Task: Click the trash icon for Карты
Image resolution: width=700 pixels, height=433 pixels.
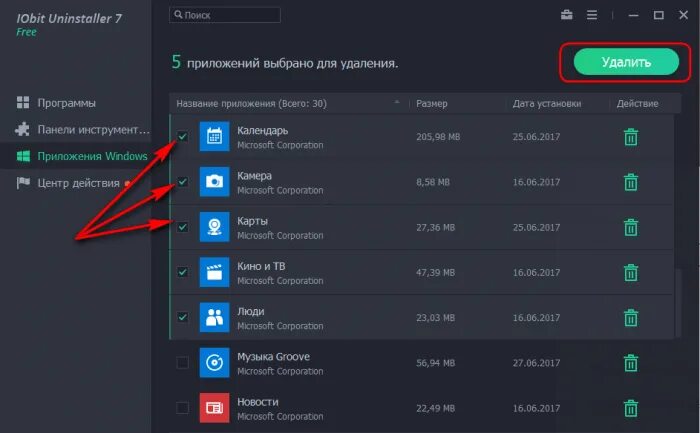Action: [630, 227]
